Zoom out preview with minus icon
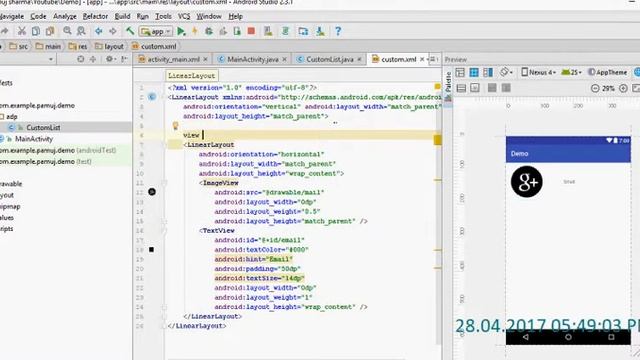The image size is (640, 360). (595, 88)
